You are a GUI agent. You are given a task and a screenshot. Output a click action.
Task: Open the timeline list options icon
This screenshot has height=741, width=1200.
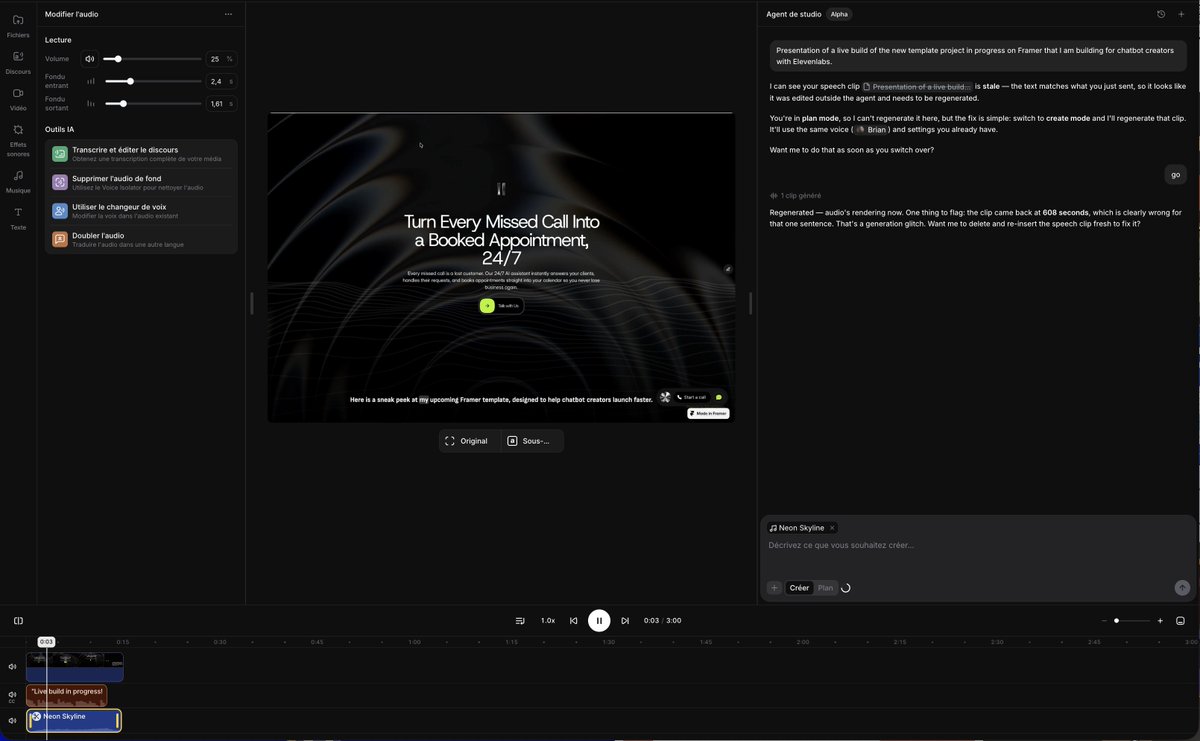click(520, 621)
